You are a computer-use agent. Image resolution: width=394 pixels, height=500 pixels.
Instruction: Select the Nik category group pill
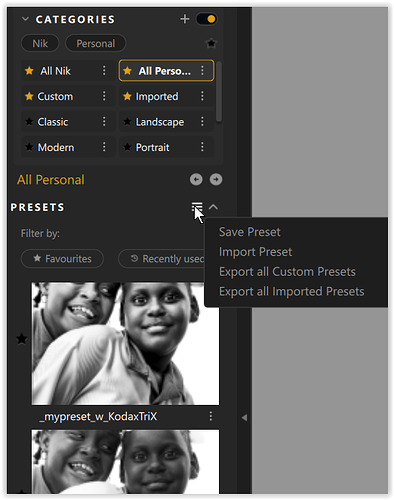40,43
